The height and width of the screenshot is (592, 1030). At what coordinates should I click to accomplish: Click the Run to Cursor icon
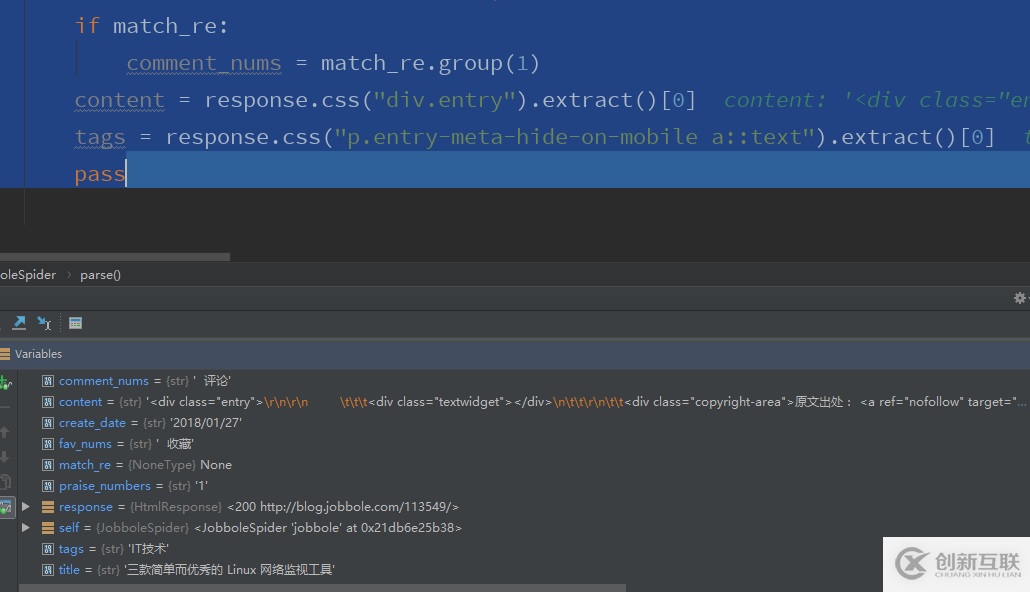[x=44, y=323]
